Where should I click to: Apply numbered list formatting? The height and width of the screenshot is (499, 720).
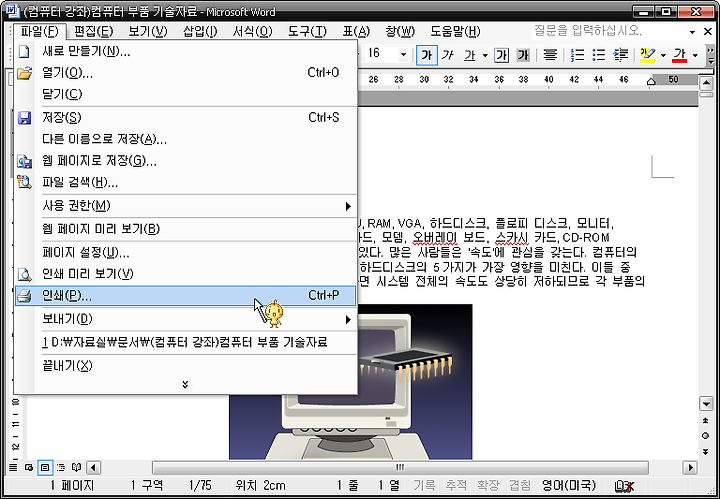click(577, 55)
